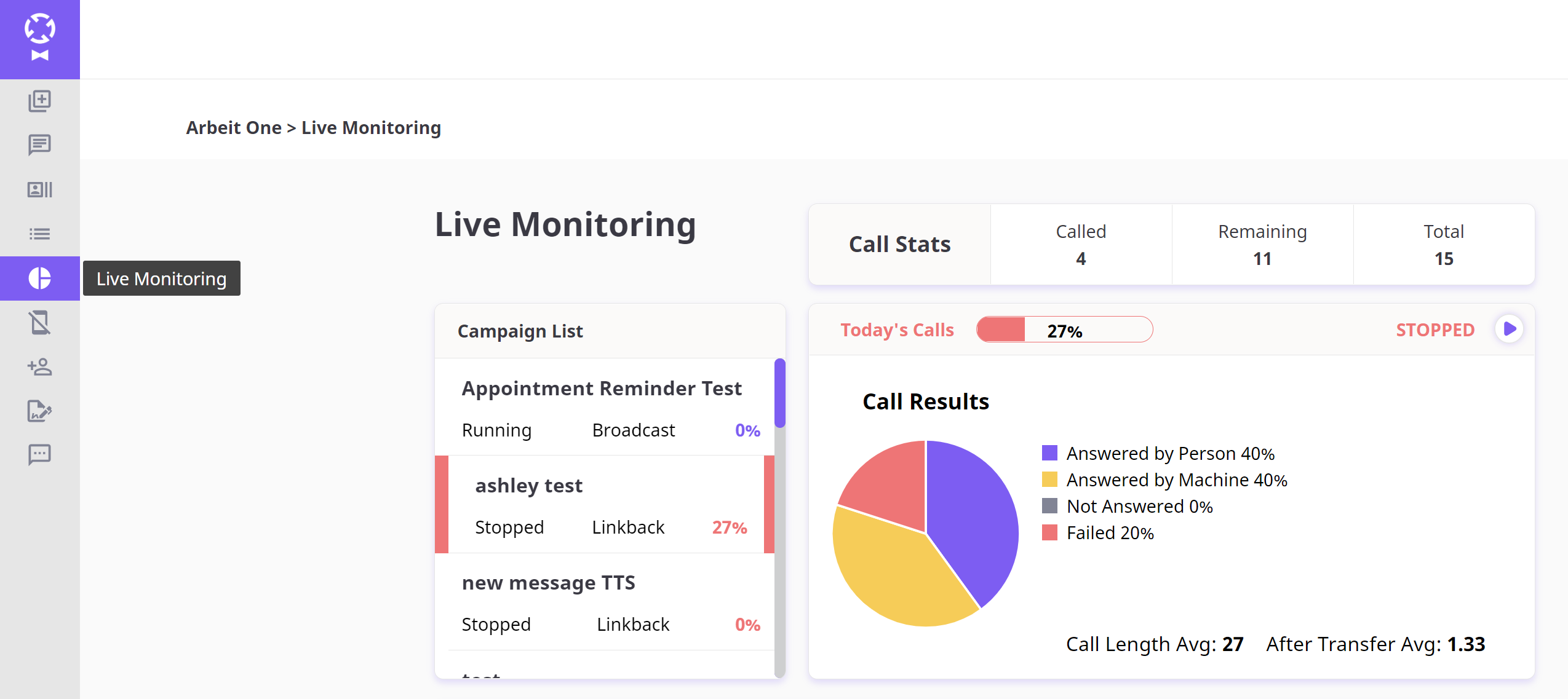Open the edit report sidebar icon
The height and width of the screenshot is (699, 1568).
[40, 411]
